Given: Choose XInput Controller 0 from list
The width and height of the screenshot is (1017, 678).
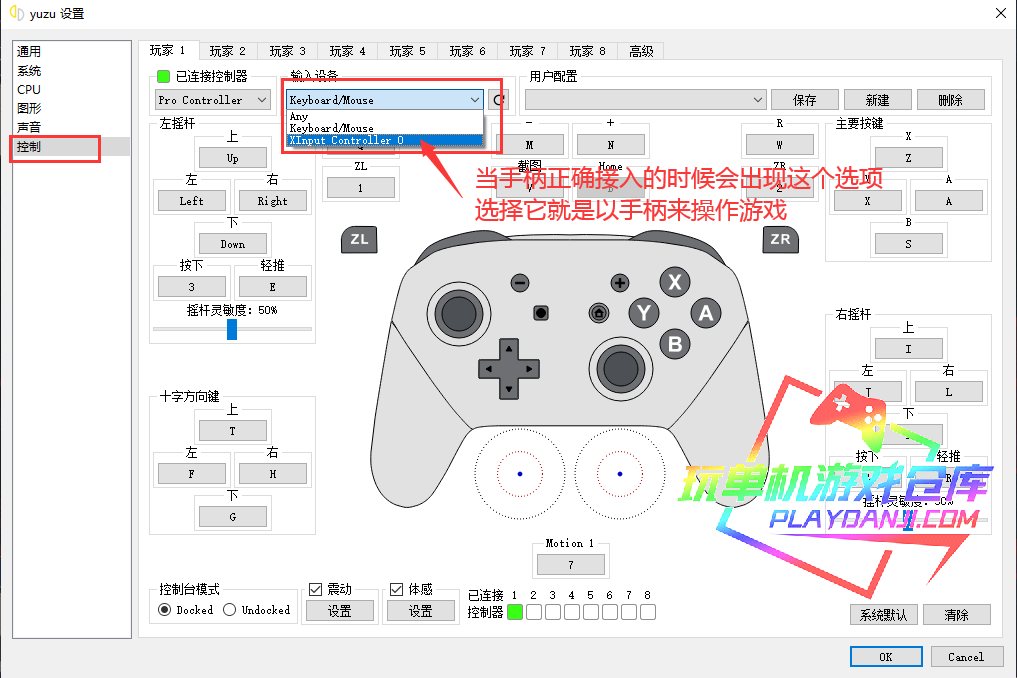Looking at the screenshot, I should (x=346, y=141).
